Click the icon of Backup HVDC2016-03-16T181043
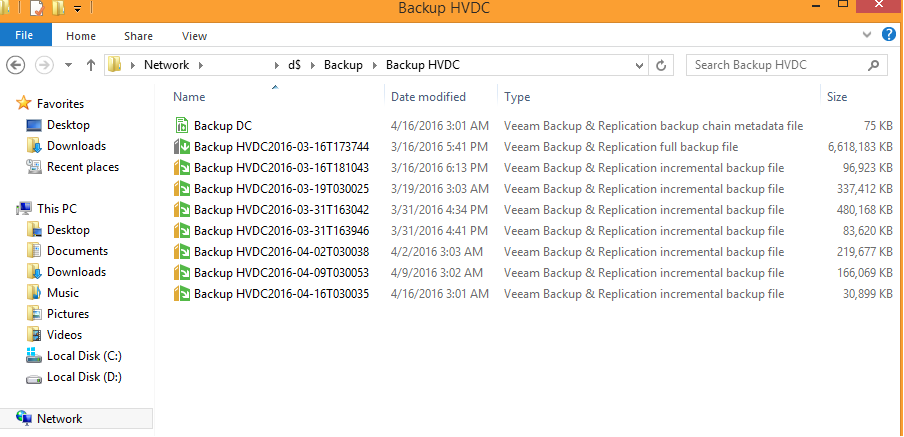The width and height of the screenshot is (904, 437). (x=182, y=168)
